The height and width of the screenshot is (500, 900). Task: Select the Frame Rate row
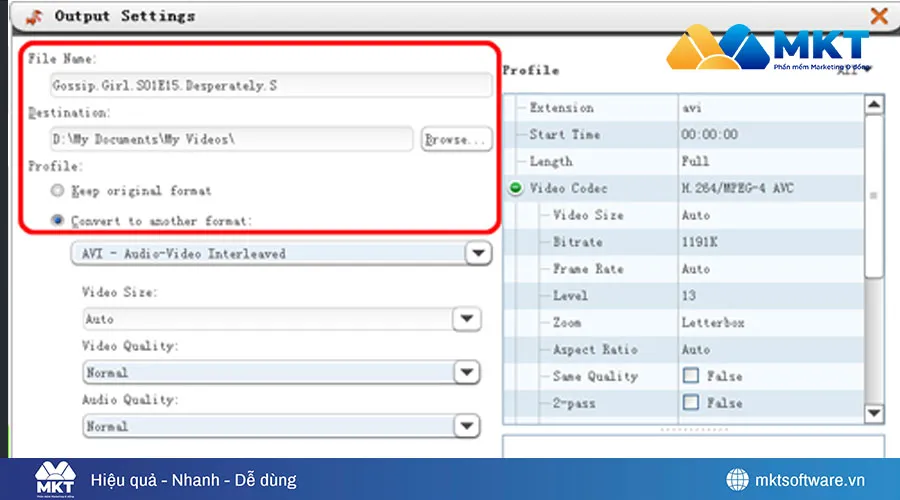point(683,269)
